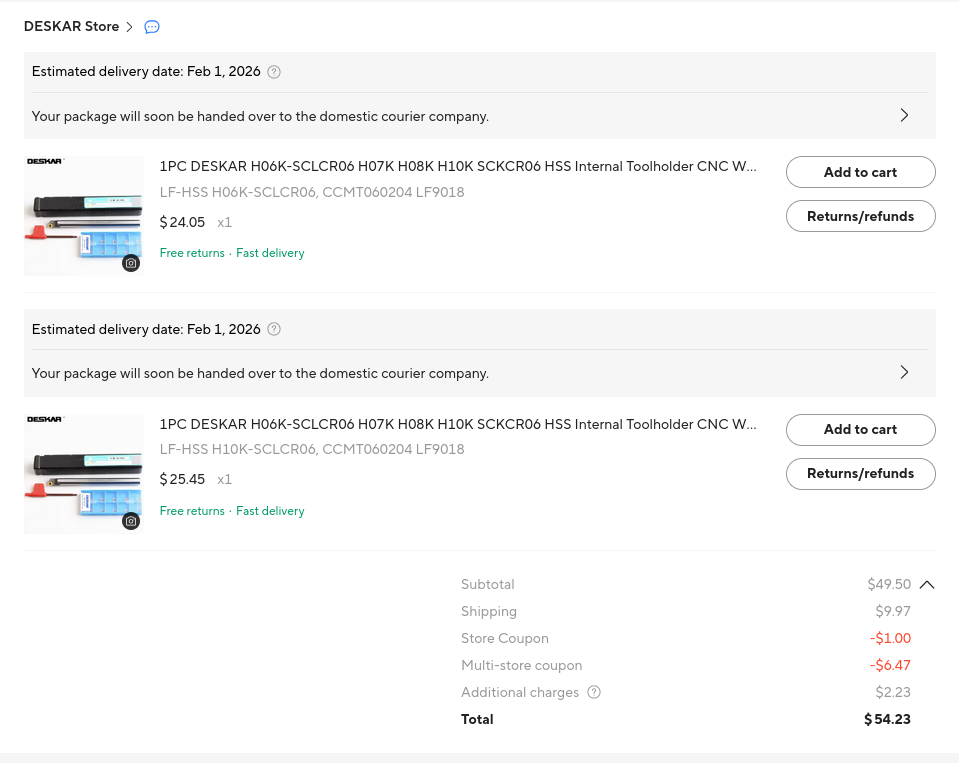Open H06K-SCLCR06 toolholder product thumbnail

pos(84,216)
